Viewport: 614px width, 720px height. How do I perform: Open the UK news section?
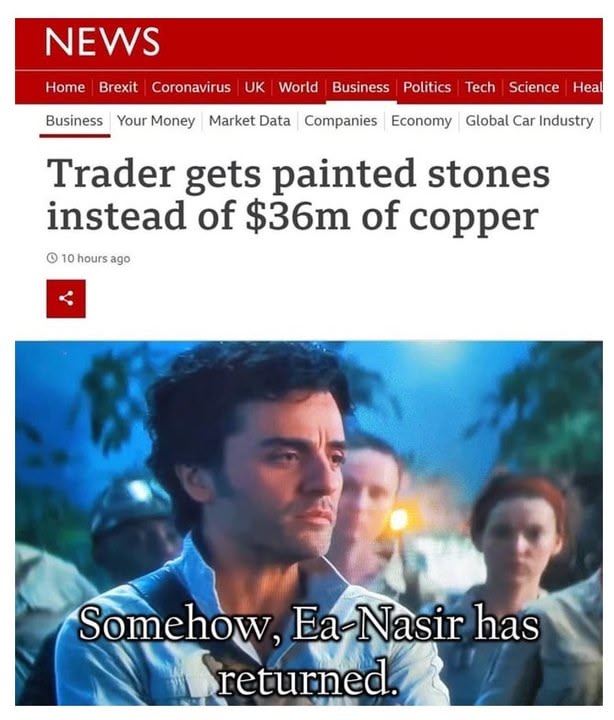[x=254, y=87]
